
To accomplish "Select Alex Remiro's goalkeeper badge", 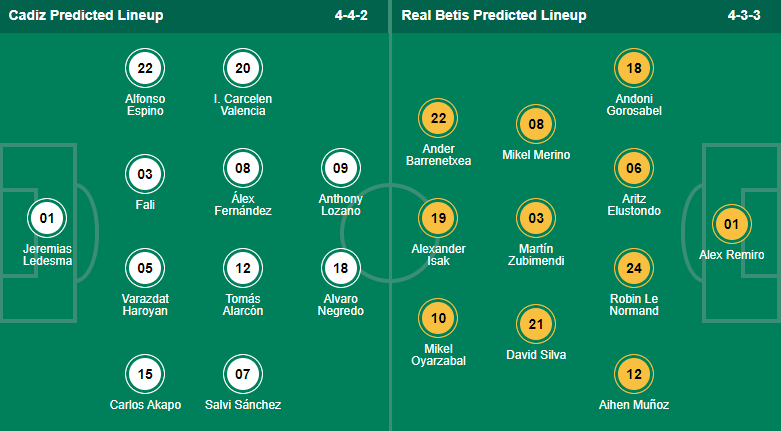I will click(x=731, y=224).
